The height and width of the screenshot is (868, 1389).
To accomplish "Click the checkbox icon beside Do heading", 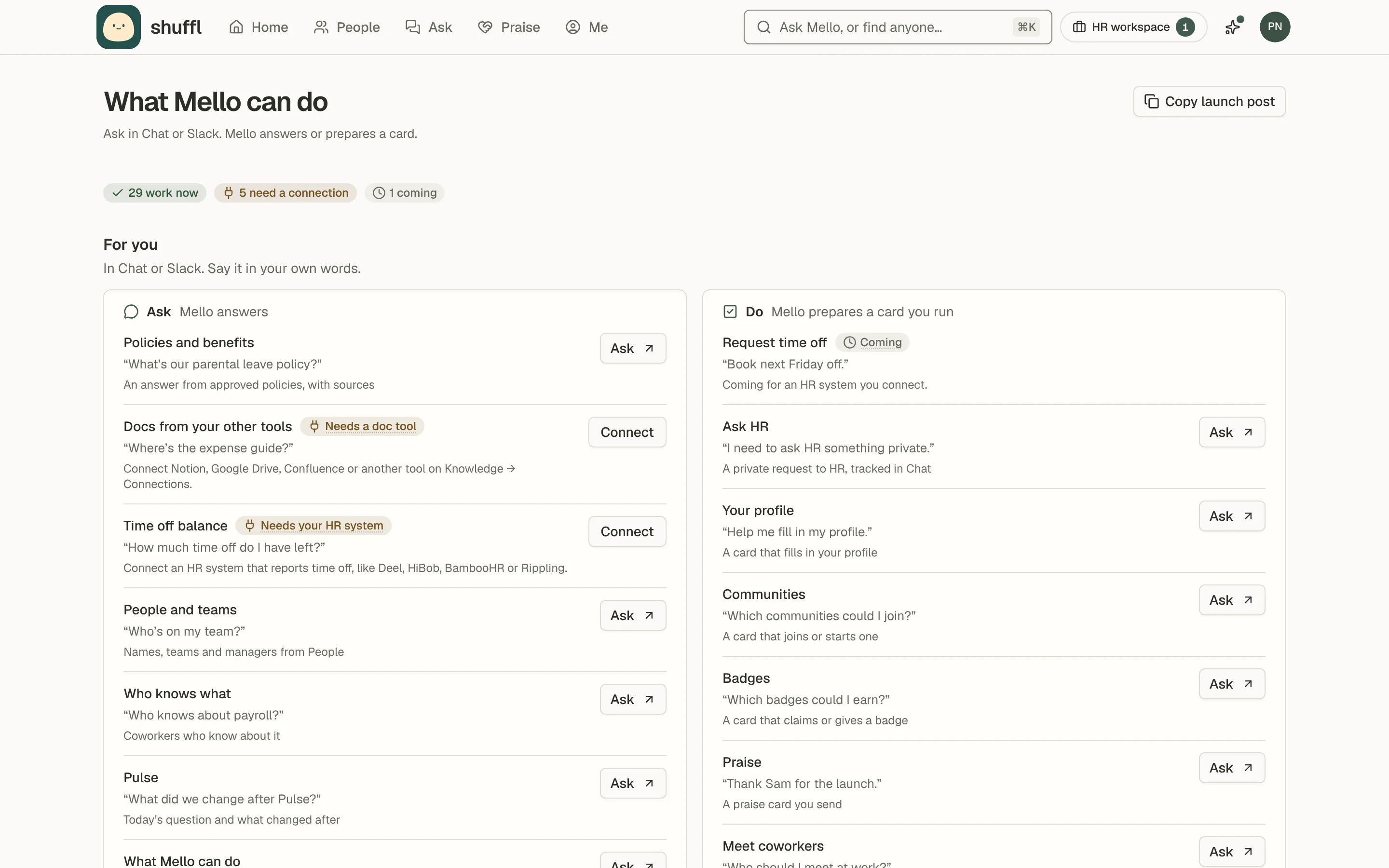I will [730, 312].
